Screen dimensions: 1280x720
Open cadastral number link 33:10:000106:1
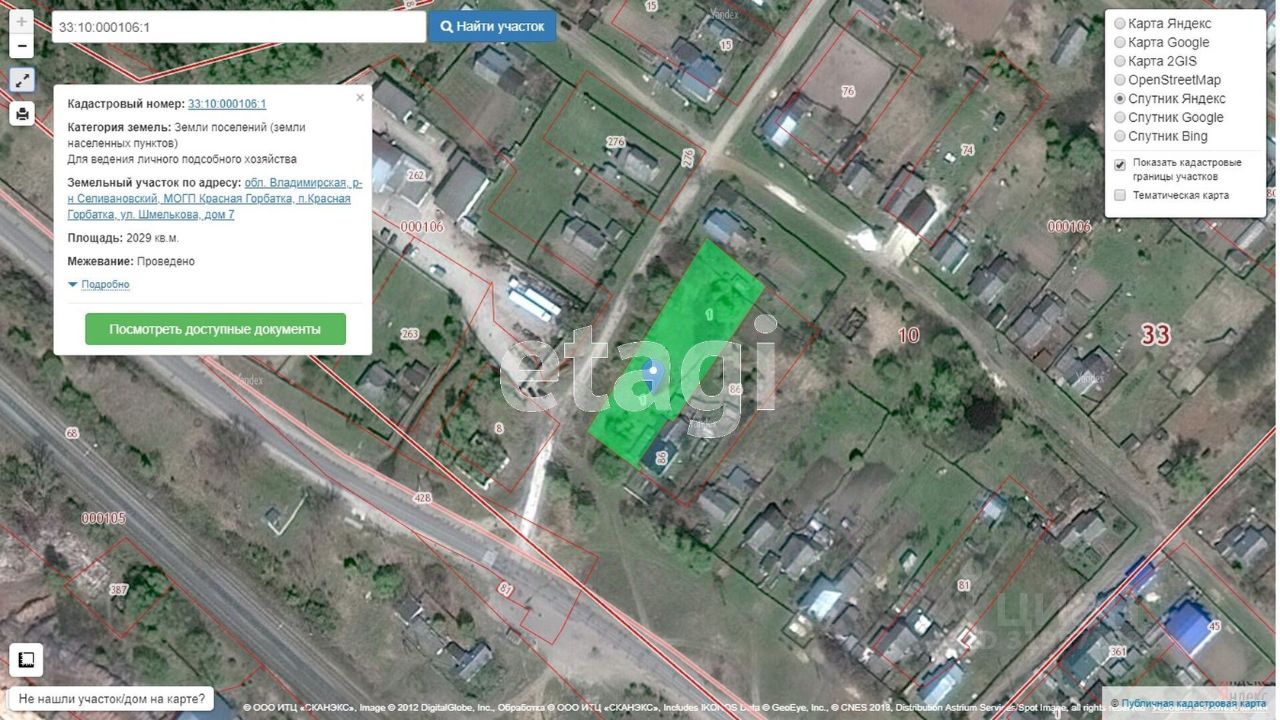click(x=227, y=104)
